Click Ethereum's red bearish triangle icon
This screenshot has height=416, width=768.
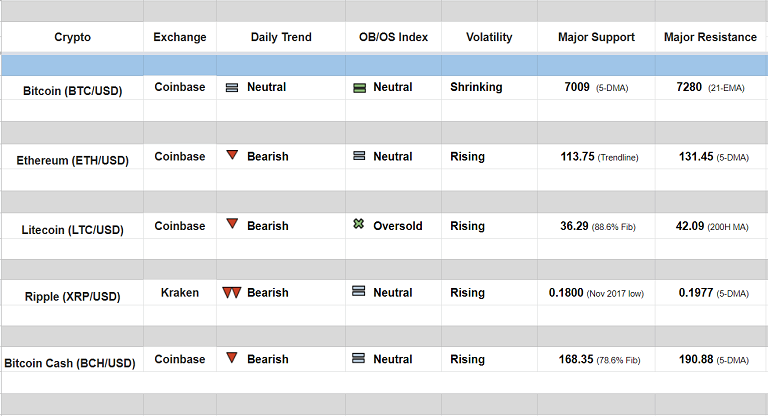pos(232,156)
